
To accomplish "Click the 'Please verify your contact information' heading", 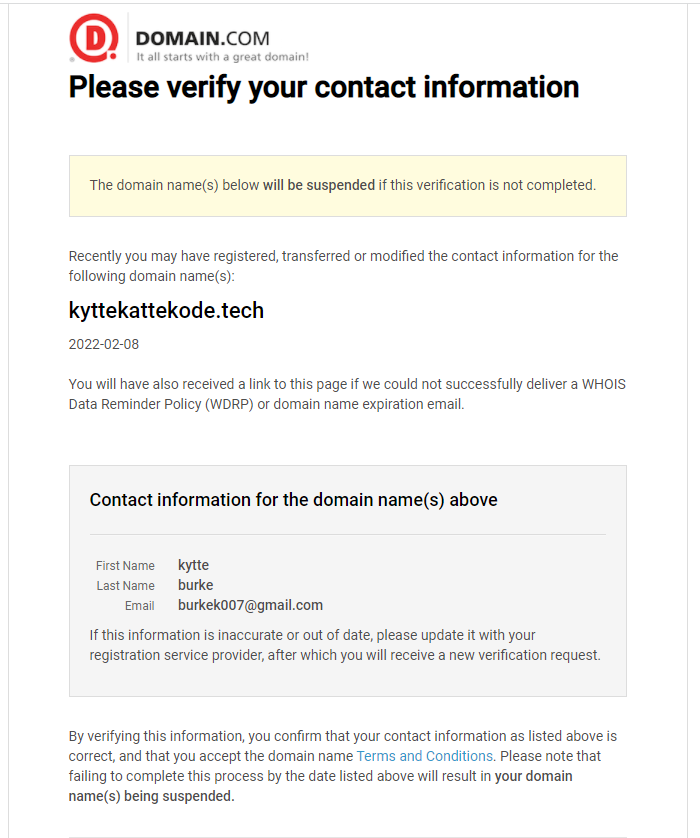I will [x=324, y=87].
